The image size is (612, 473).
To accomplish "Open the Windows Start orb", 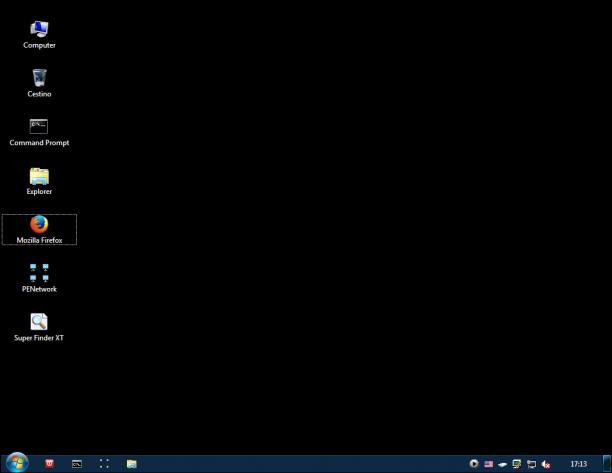I will click(x=17, y=463).
